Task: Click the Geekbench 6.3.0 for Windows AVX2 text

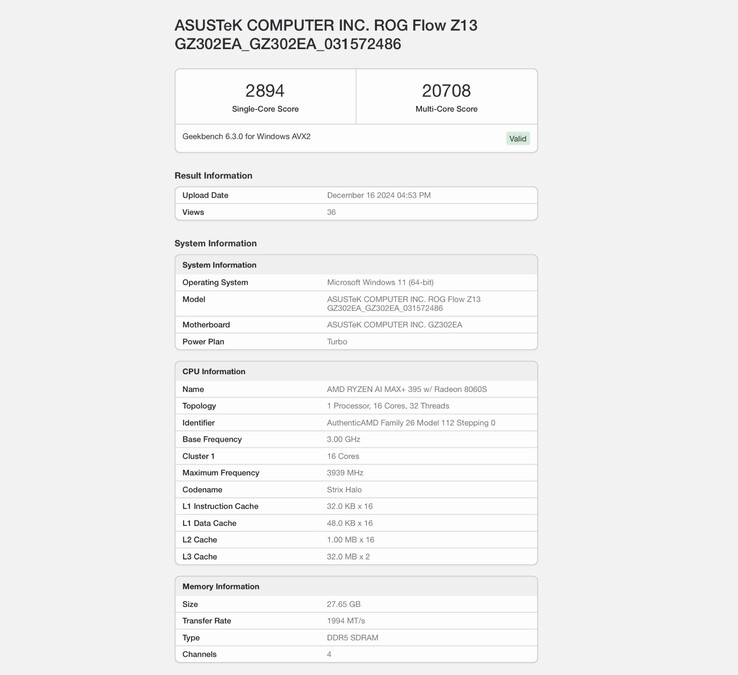Action: (x=246, y=136)
